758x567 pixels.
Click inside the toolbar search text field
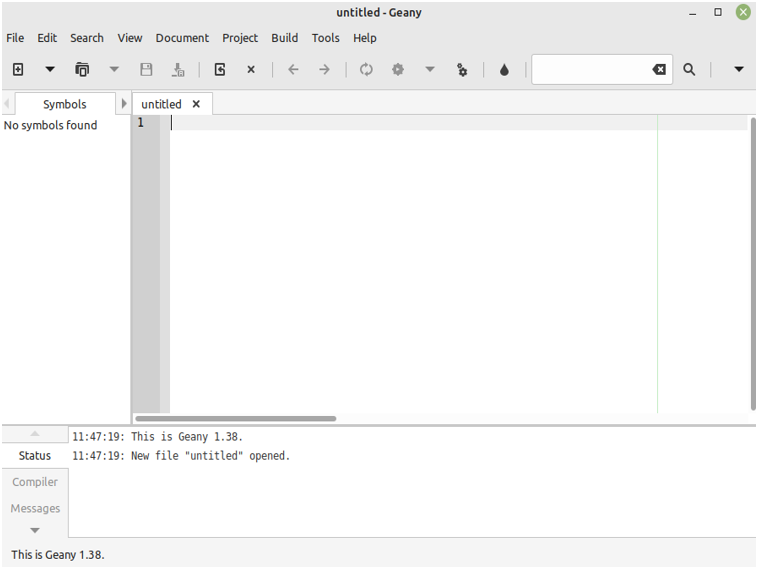coord(590,70)
